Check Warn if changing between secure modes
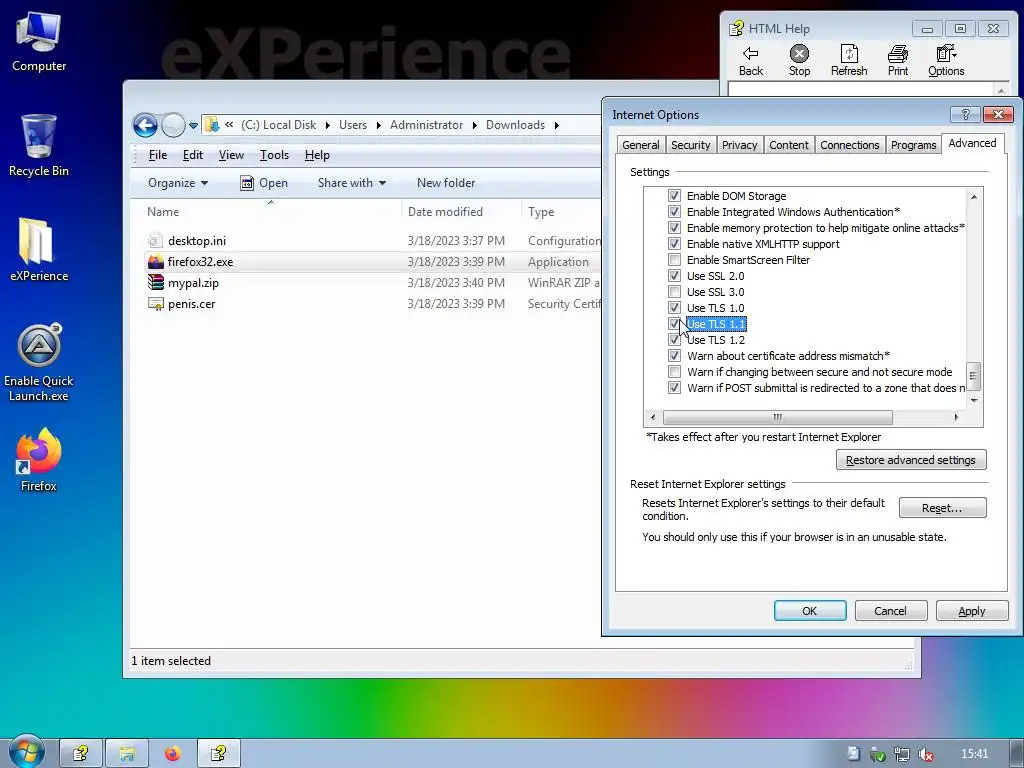The width and height of the screenshot is (1024, 768). tap(674, 372)
